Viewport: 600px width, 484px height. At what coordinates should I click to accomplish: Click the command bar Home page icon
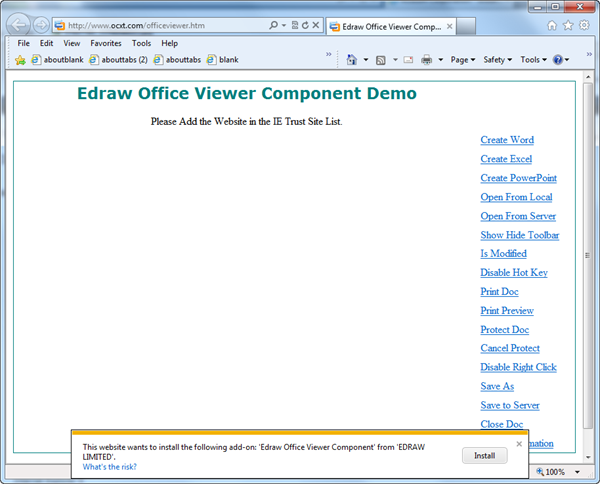point(352,60)
